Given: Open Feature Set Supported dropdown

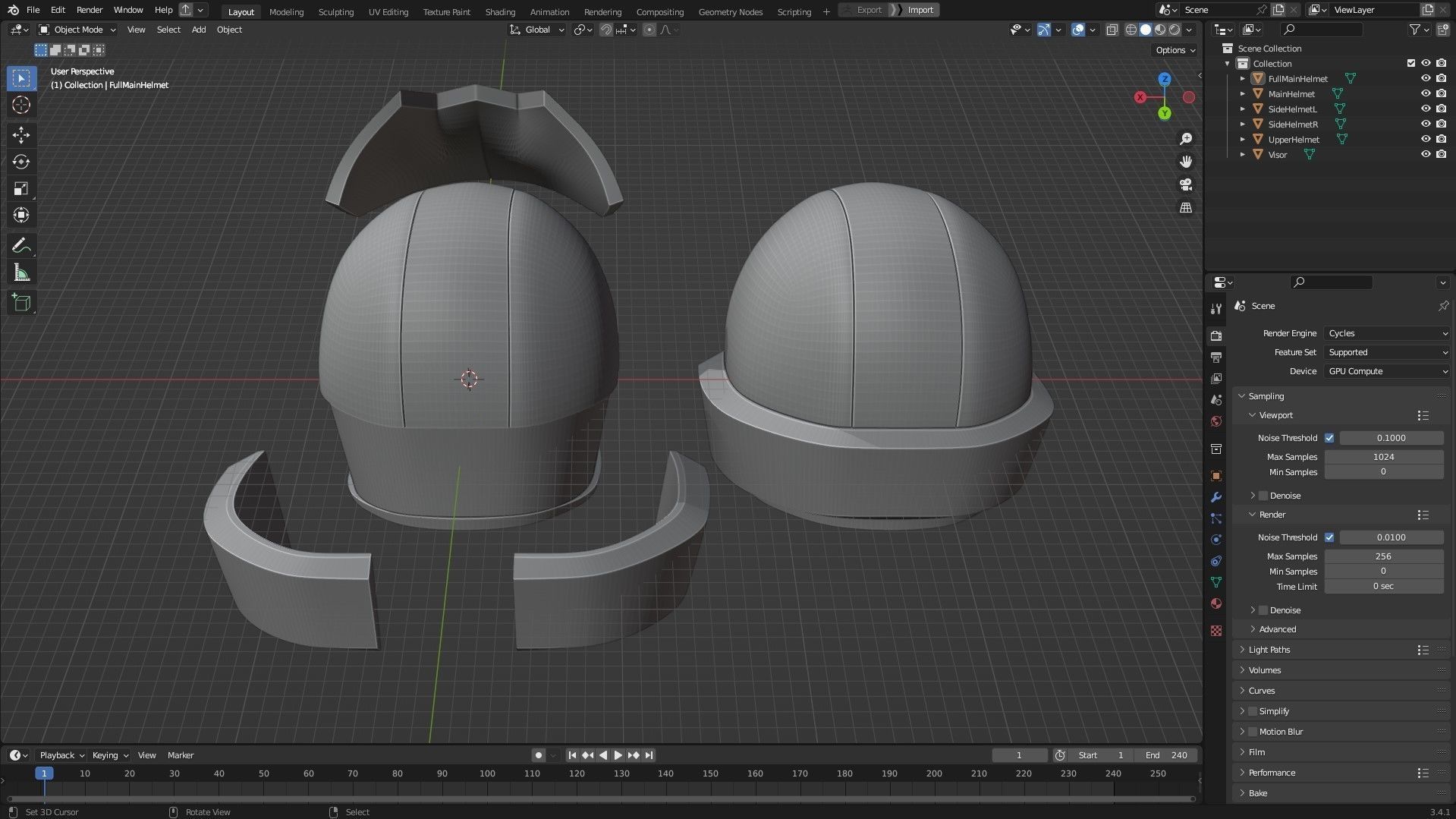Looking at the screenshot, I should (1387, 352).
